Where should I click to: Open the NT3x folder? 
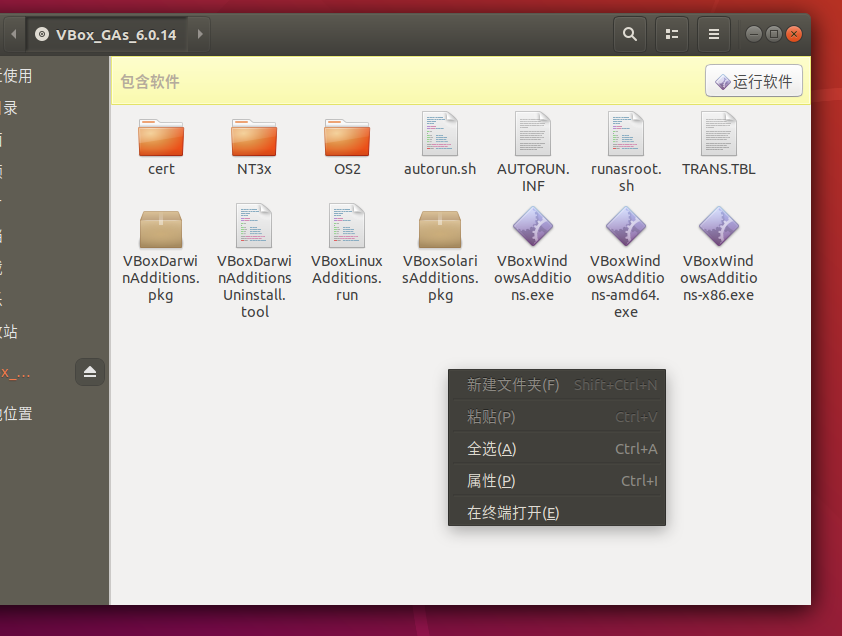click(x=254, y=138)
